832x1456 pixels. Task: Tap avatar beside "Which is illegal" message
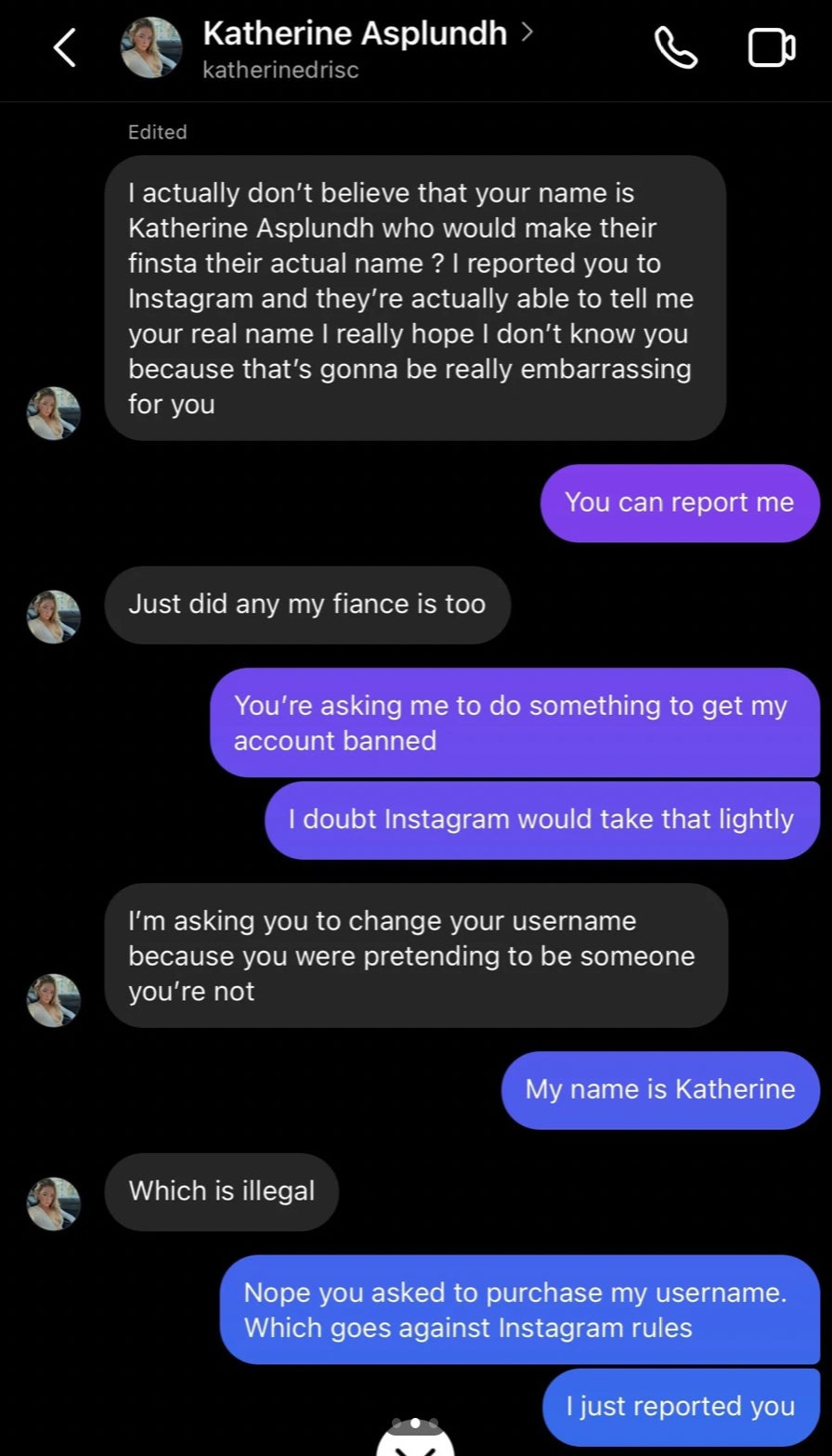pyautogui.click(x=54, y=1203)
